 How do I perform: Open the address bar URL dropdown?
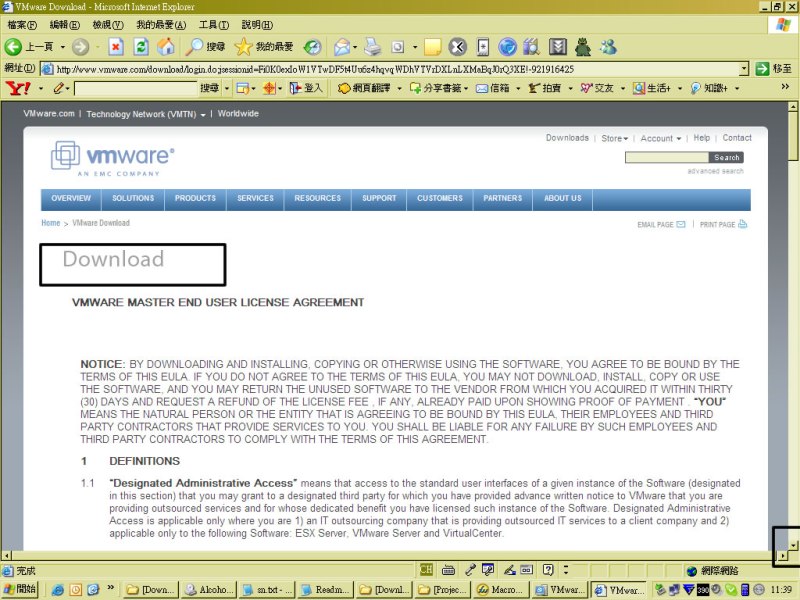744,68
